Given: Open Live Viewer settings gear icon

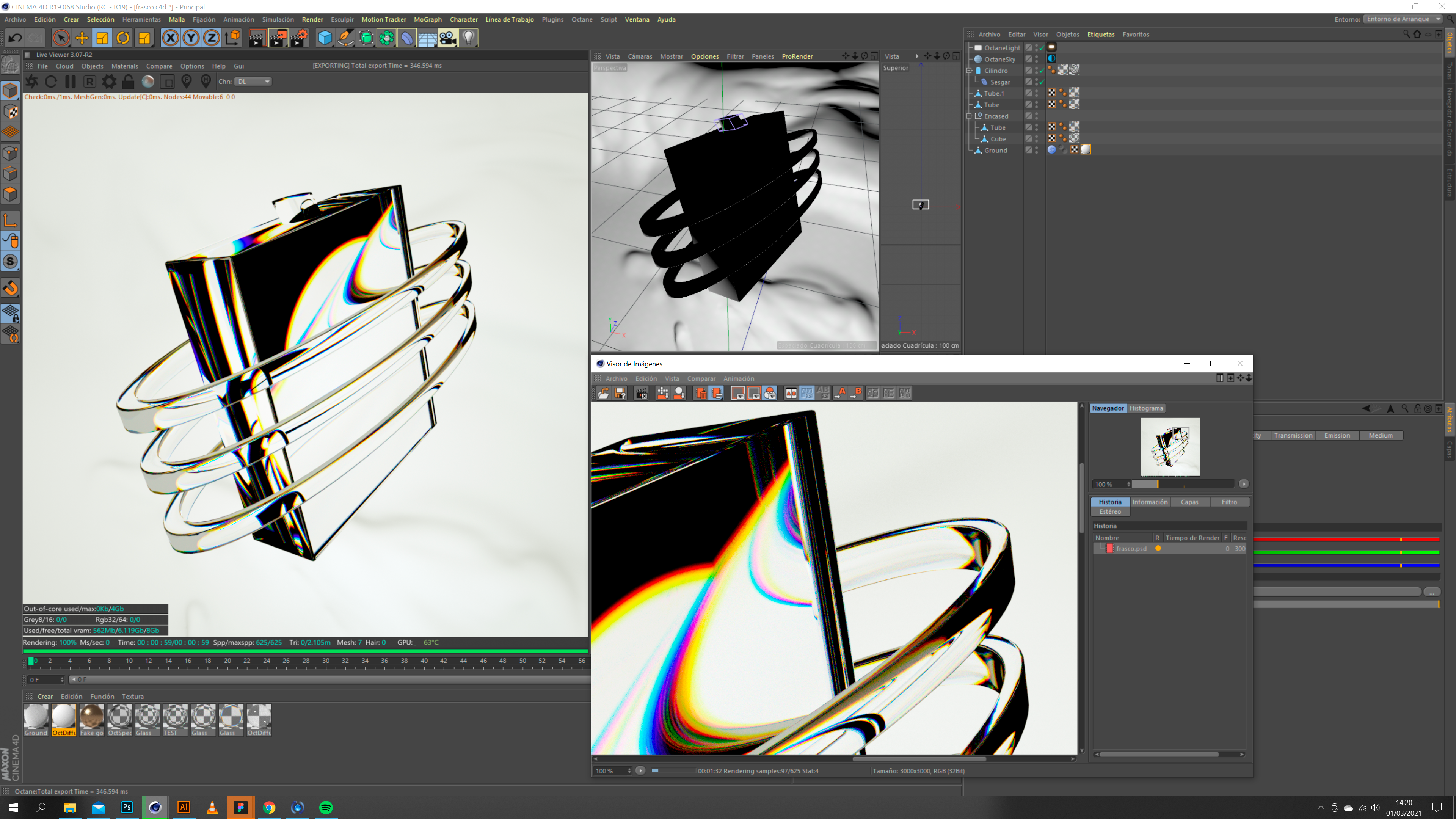Looking at the screenshot, I should click(x=109, y=82).
